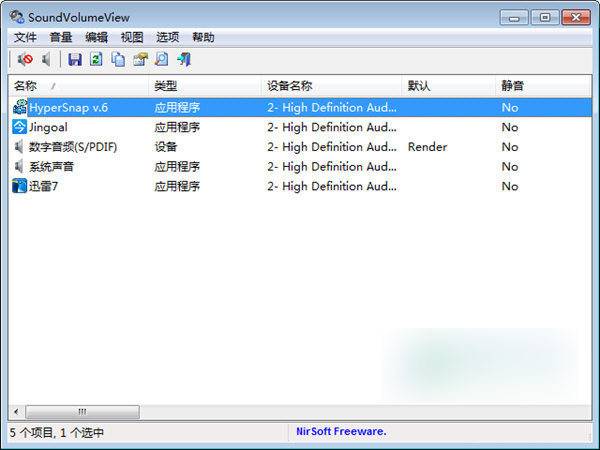This screenshot has width=600, height=450.
Task: Maximize the SoundVolumeView window
Action: click(545, 18)
